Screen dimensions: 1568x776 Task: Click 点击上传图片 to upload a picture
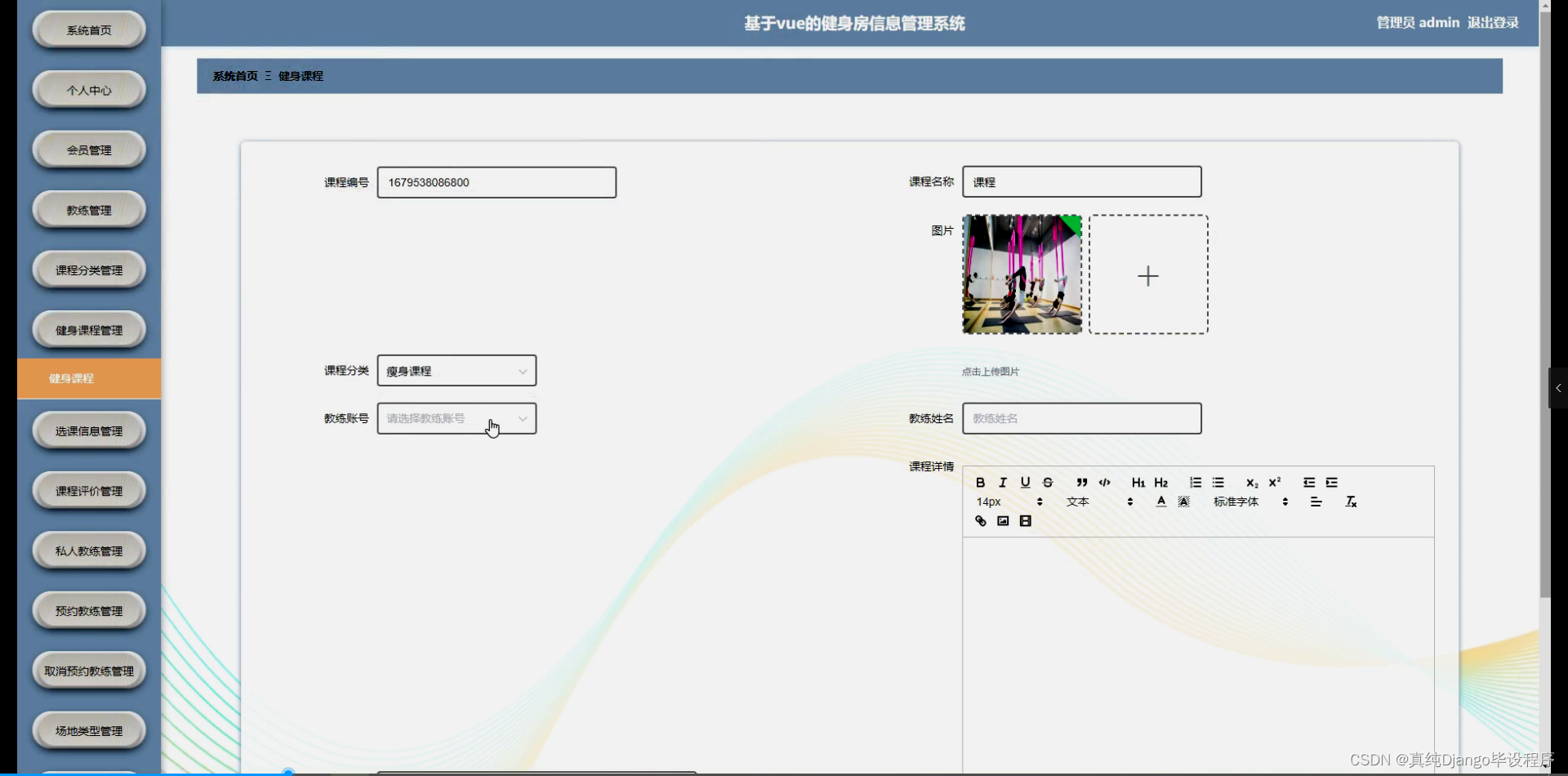tap(990, 371)
